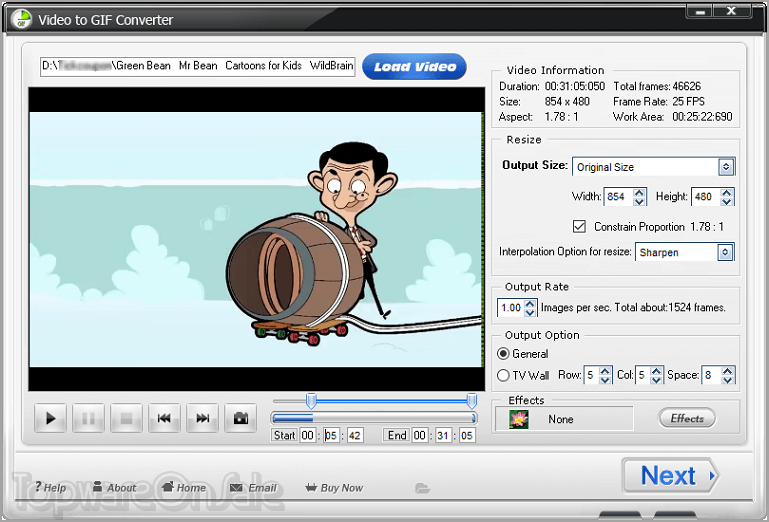Screen dimensions: 769x522
Task: Increase TV Wall Row count
Action: (605, 371)
